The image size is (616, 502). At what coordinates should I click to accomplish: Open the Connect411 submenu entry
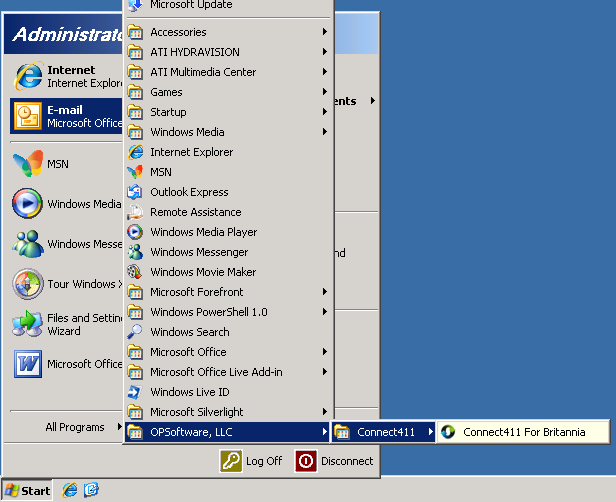(383, 432)
